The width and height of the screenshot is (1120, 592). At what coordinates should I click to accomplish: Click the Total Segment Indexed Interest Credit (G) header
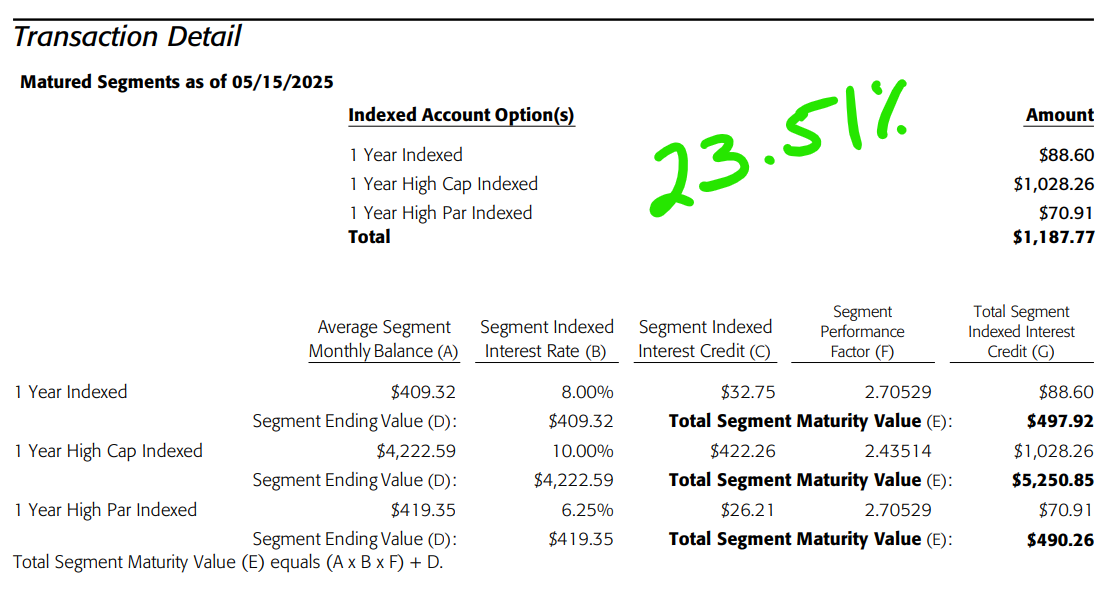(1021, 331)
